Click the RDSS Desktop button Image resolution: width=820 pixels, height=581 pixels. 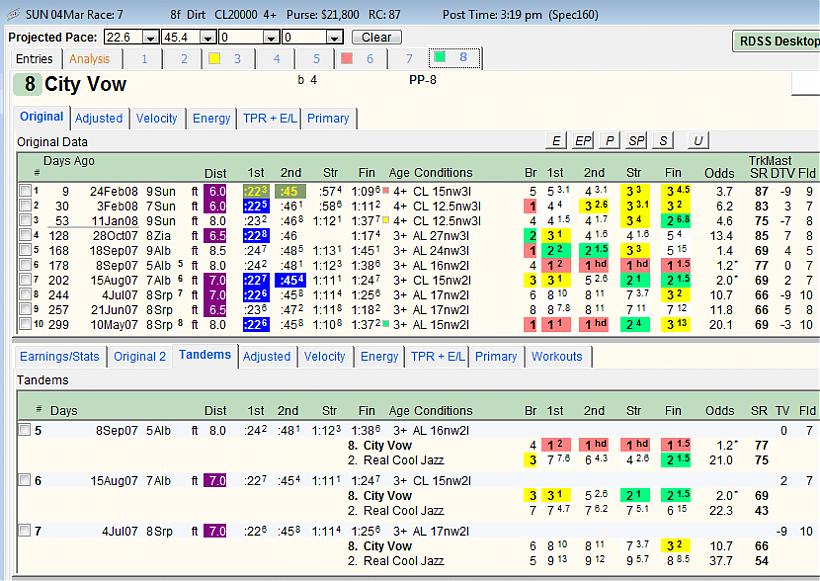[777, 41]
